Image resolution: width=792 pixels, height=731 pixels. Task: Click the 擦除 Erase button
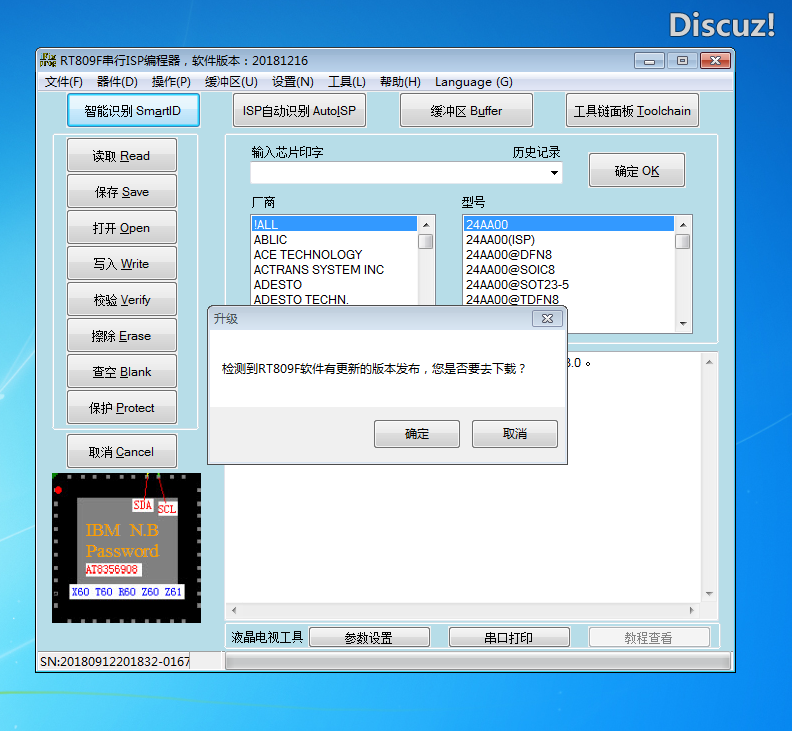click(122, 335)
